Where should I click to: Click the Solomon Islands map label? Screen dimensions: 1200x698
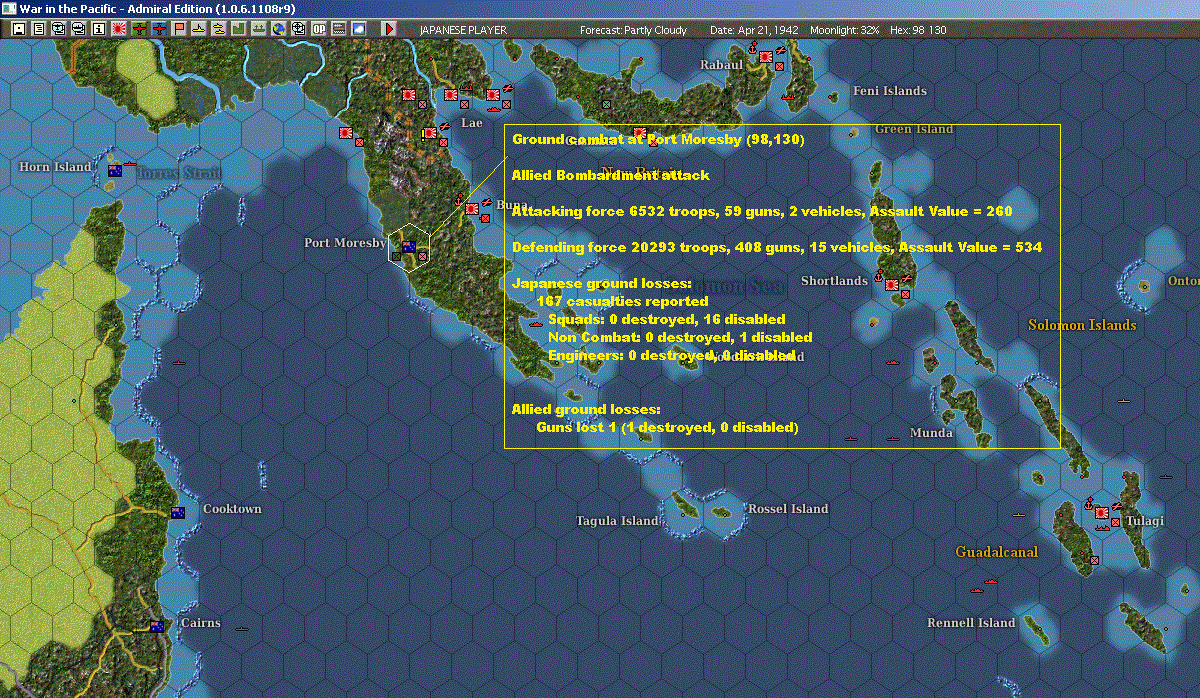[1082, 325]
